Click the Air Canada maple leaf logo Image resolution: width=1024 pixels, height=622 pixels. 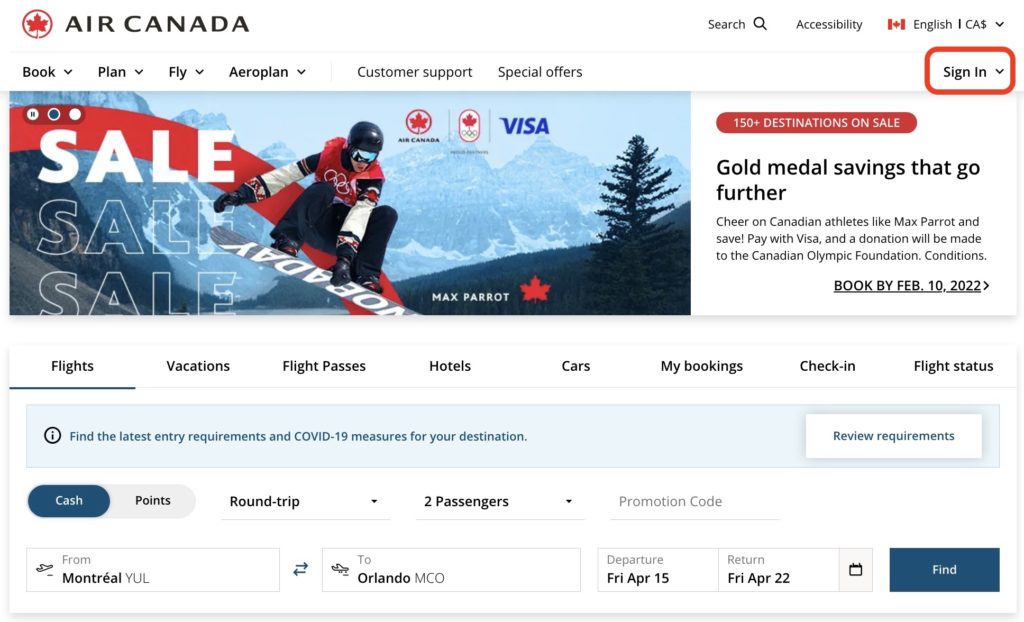pos(37,24)
